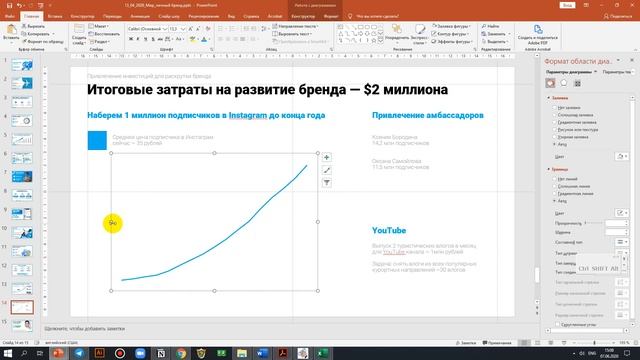Viewport: 640px width, 360px height.
Task: Apply italic formatting with the К button
Action: 138,39
